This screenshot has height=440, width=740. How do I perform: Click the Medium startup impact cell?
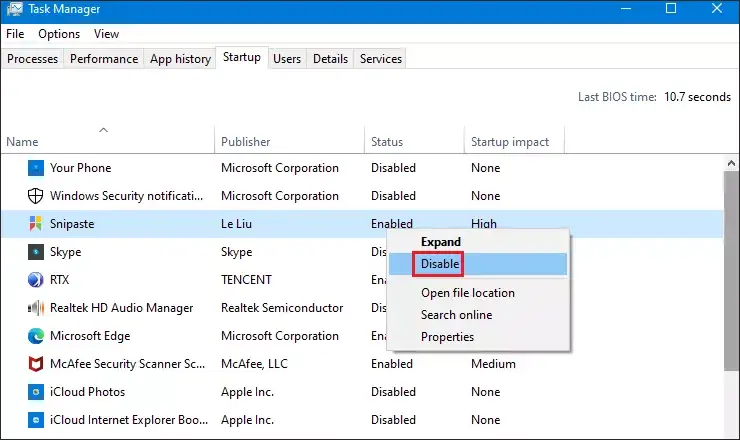pyautogui.click(x=493, y=364)
